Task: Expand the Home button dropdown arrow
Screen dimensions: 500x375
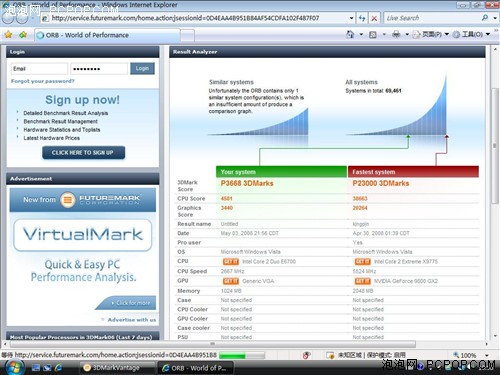Action: (x=361, y=34)
